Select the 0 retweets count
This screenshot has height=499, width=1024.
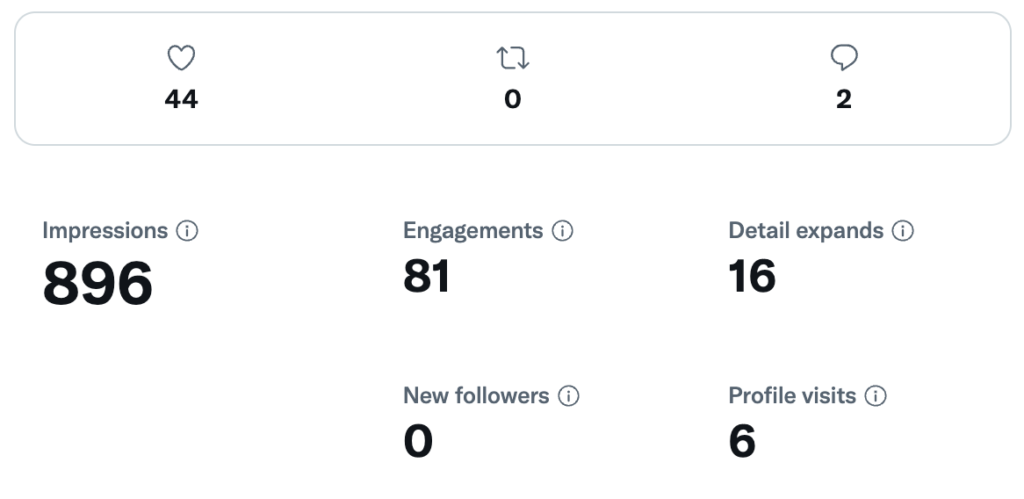[x=513, y=99]
